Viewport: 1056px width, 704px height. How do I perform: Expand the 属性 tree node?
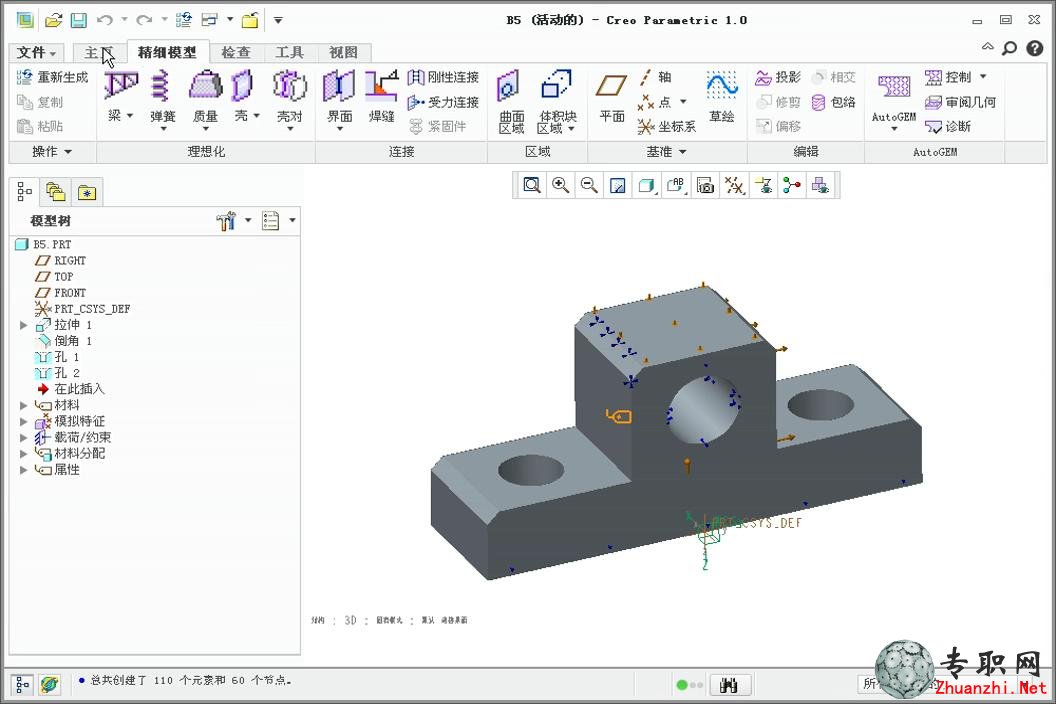(x=24, y=470)
